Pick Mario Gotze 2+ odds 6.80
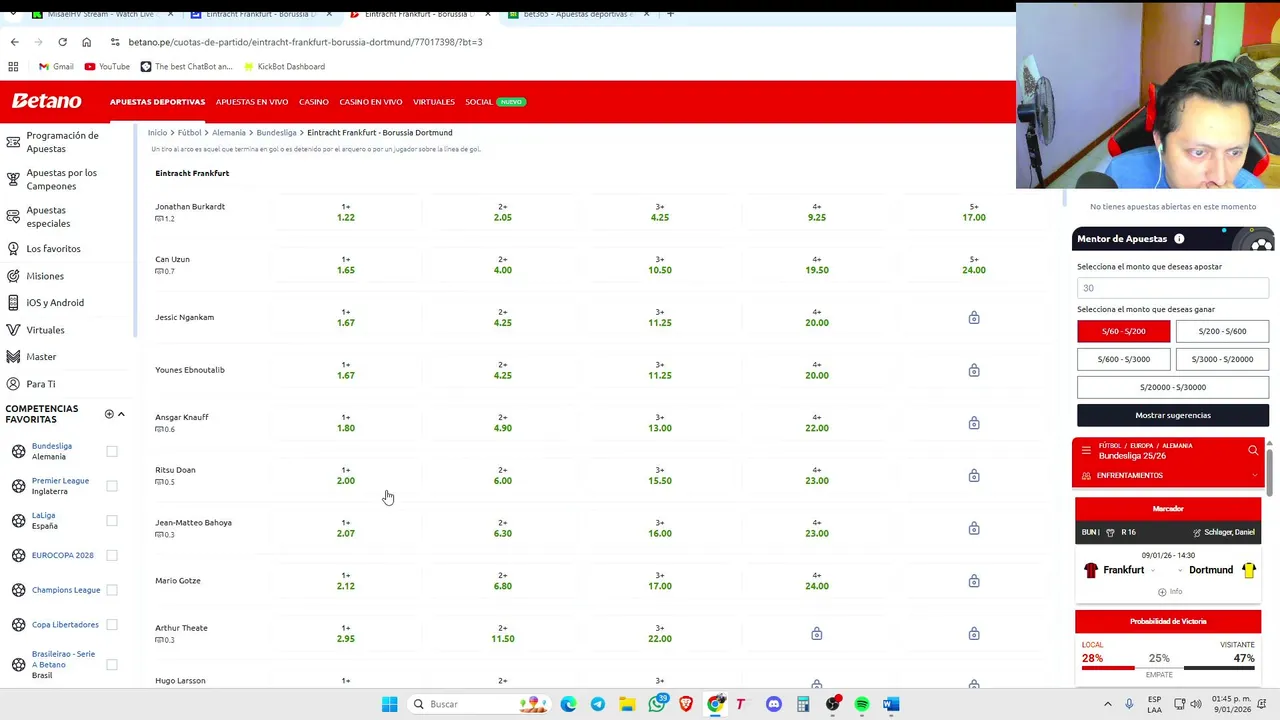 click(503, 581)
